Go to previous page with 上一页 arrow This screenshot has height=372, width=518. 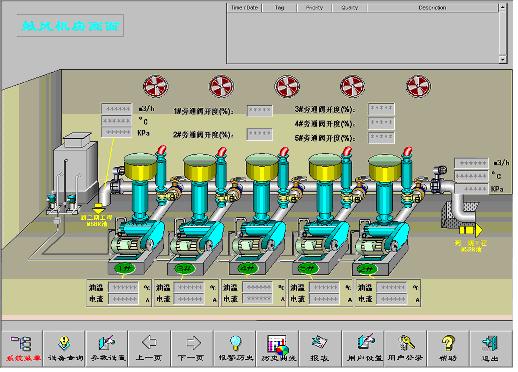pyautogui.click(x=150, y=348)
